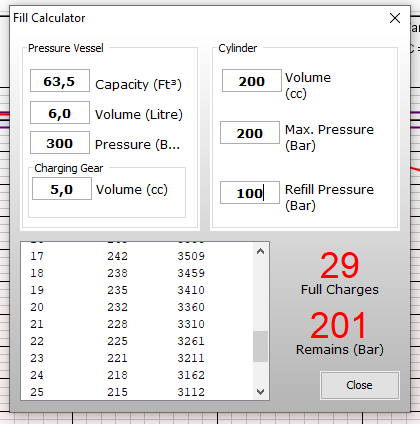Click the results list scroll up arrow
The image size is (420, 424).
[261, 251]
